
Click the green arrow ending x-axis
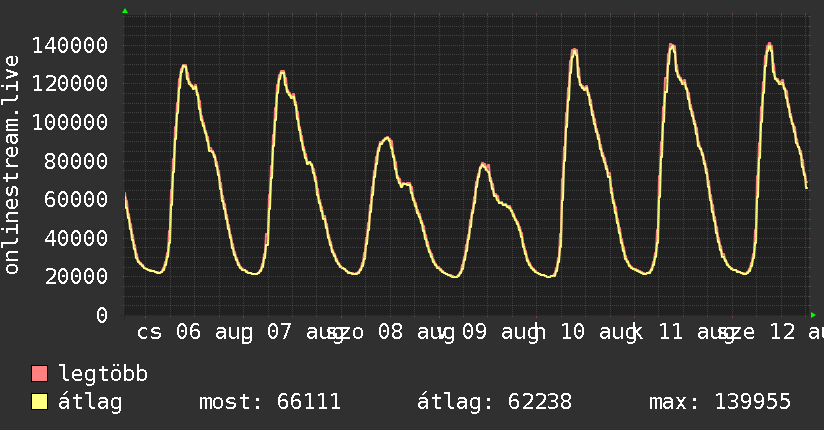click(813, 315)
